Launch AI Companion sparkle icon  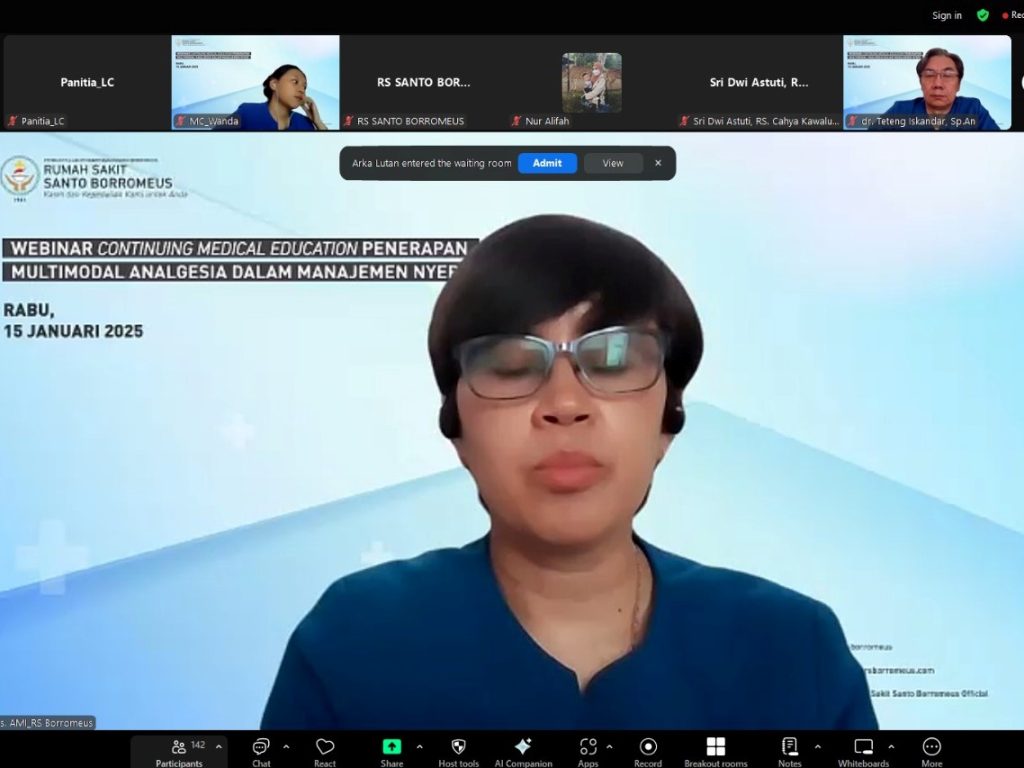coord(522,747)
